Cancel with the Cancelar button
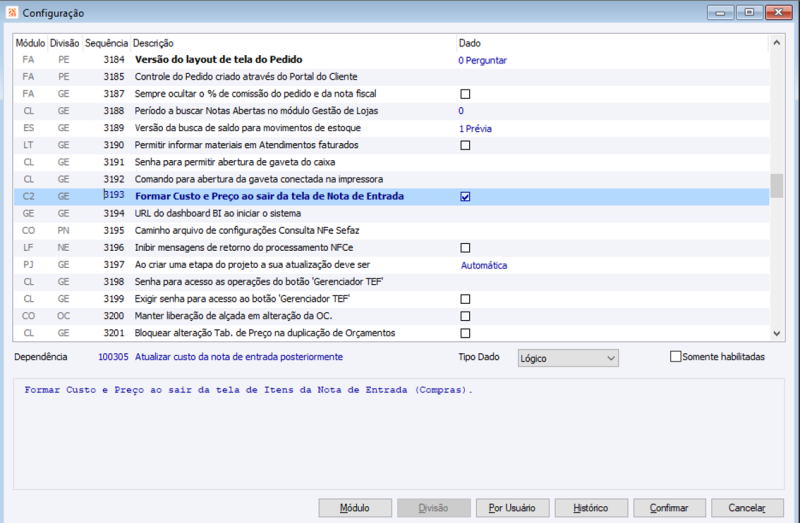 pyautogui.click(x=747, y=508)
